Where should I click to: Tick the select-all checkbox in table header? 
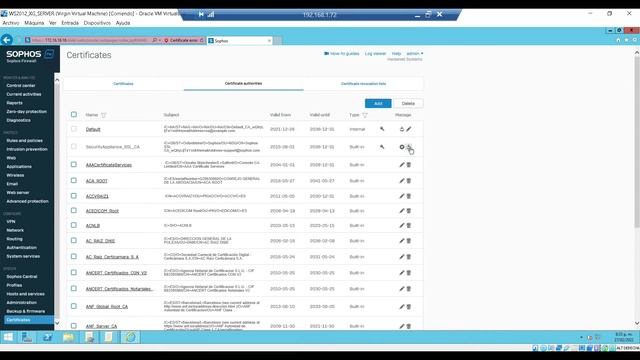click(74, 115)
